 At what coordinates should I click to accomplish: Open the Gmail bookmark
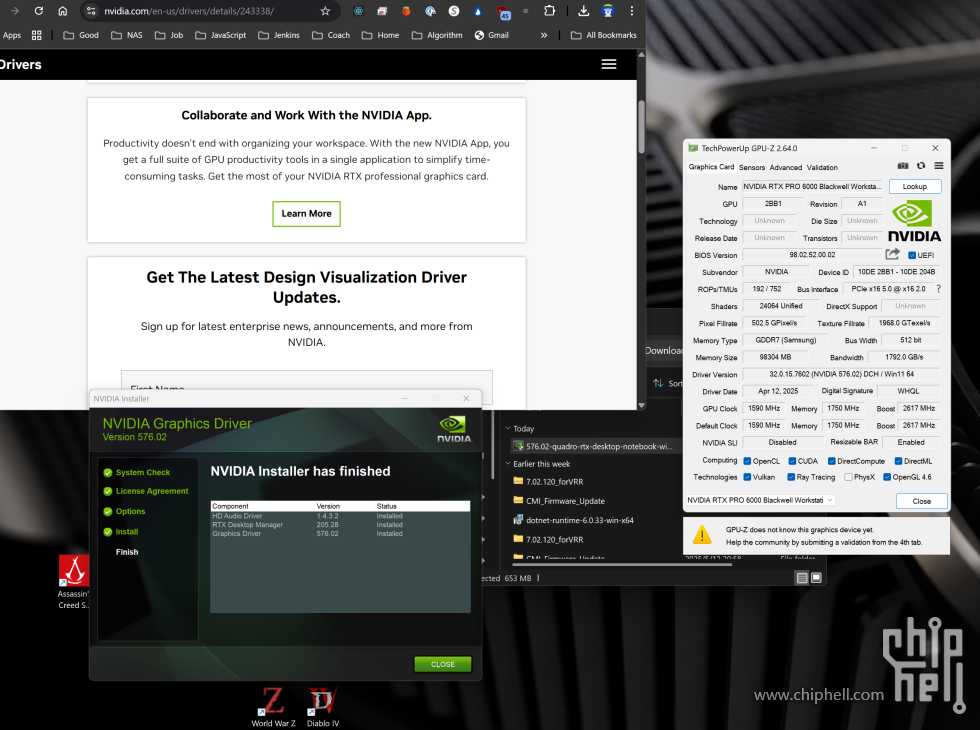491,35
